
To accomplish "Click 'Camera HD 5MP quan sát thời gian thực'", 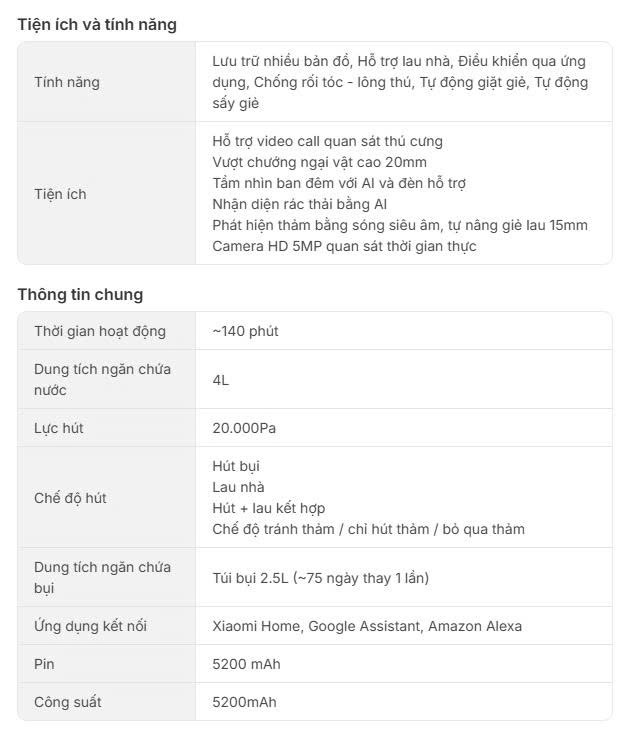I will 344,246.
